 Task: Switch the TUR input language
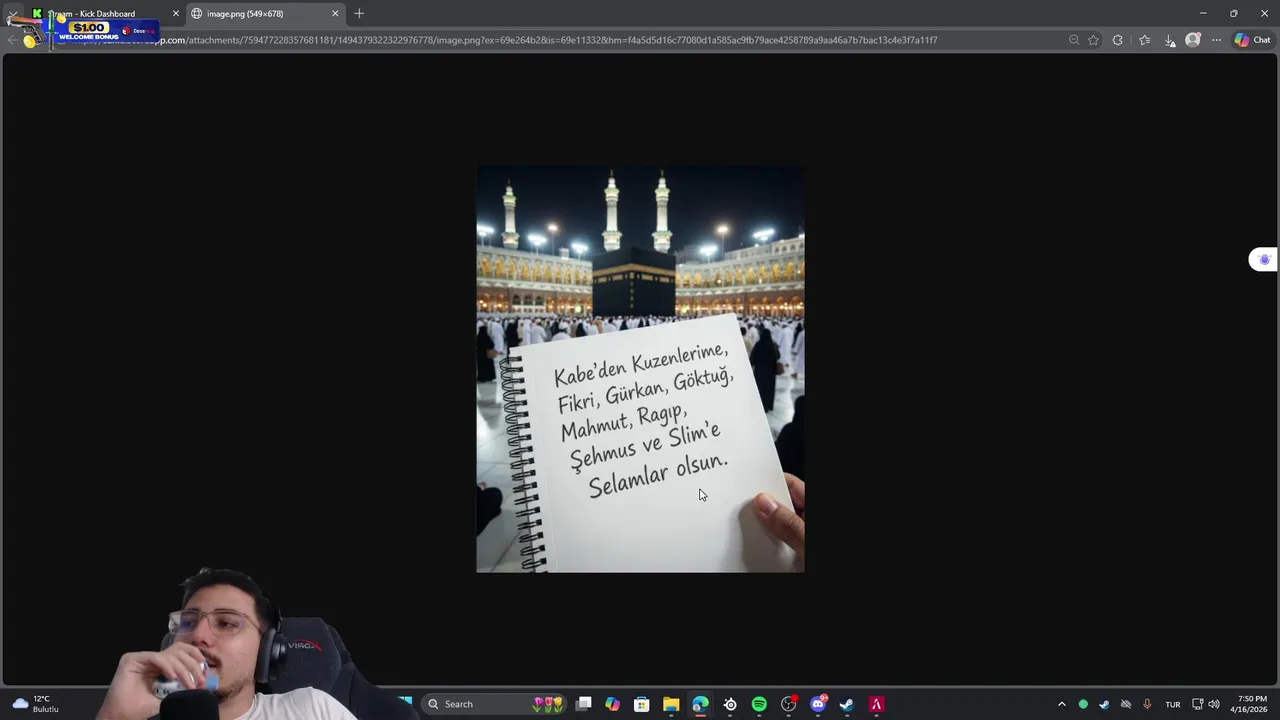click(1173, 704)
